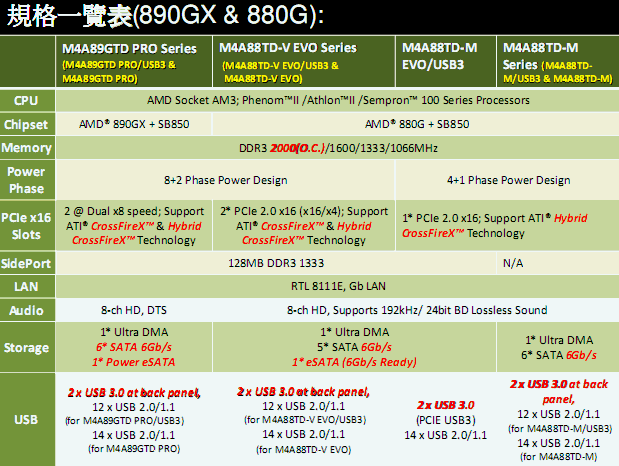This screenshot has height=466, width=619.
Task: Click the '4+1 Phase Power Design' cell
Action: (x=508, y=180)
